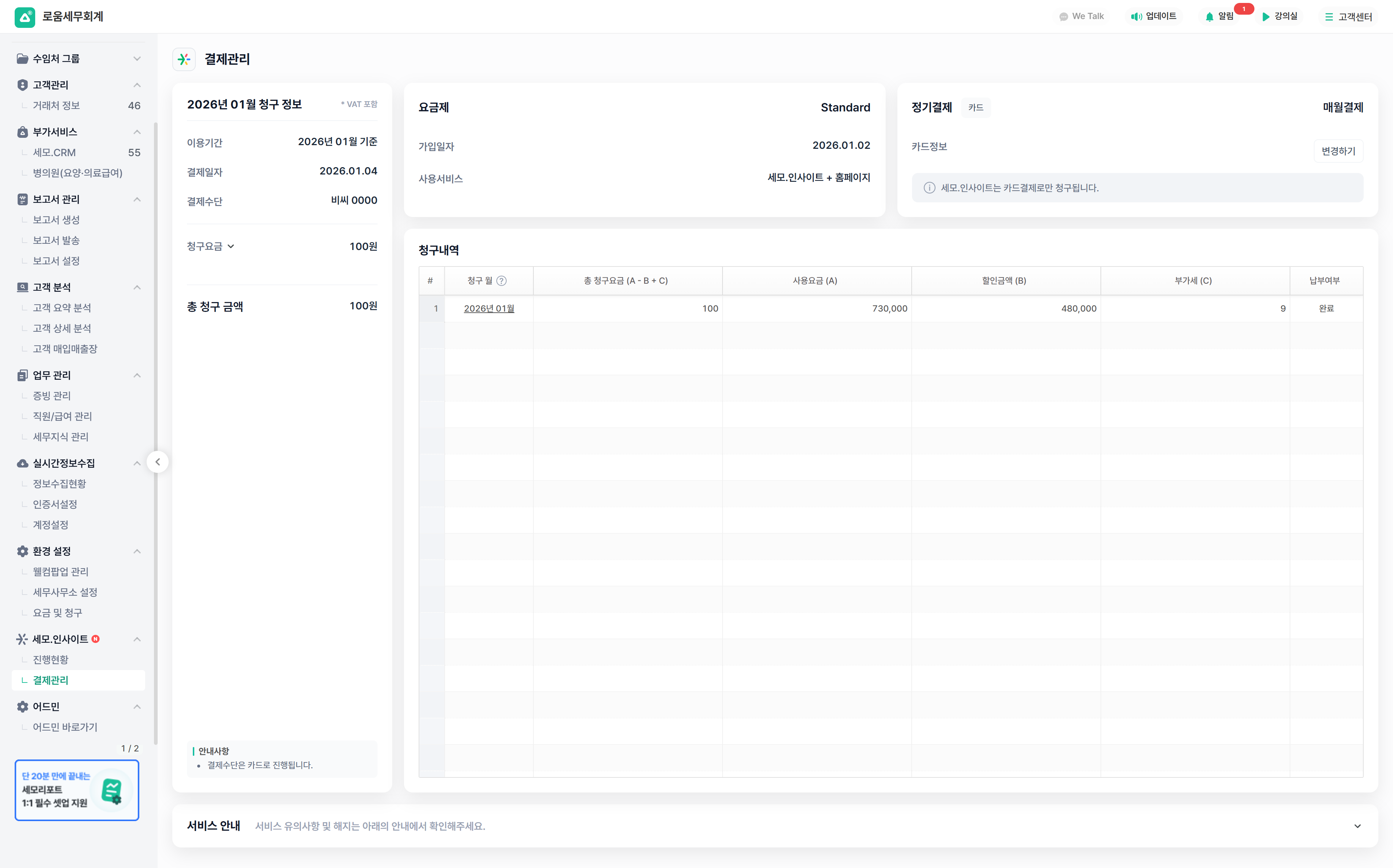Click help icon next to 청구 월
This screenshot has width=1393, height=868.
(501, 281)
